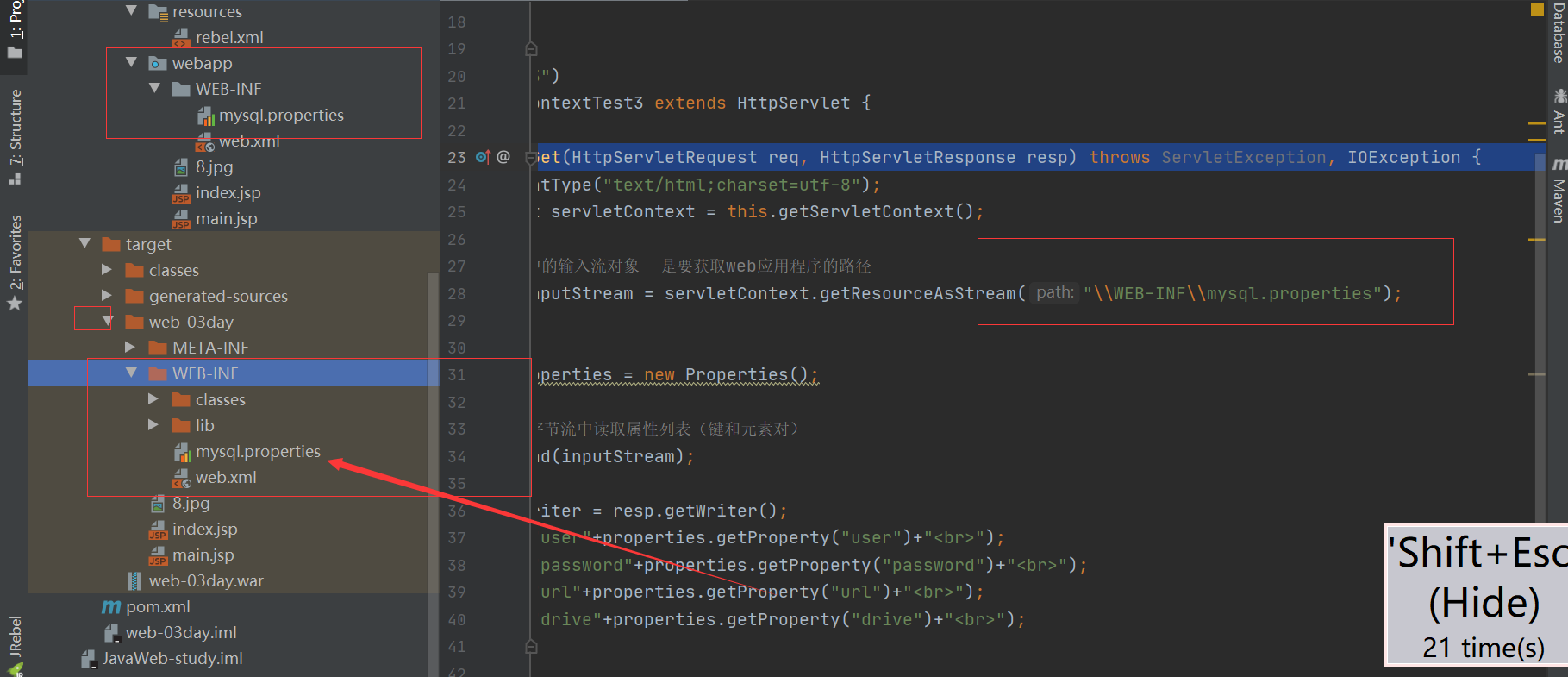Click the fold marker on line 41

pos(531,647)
